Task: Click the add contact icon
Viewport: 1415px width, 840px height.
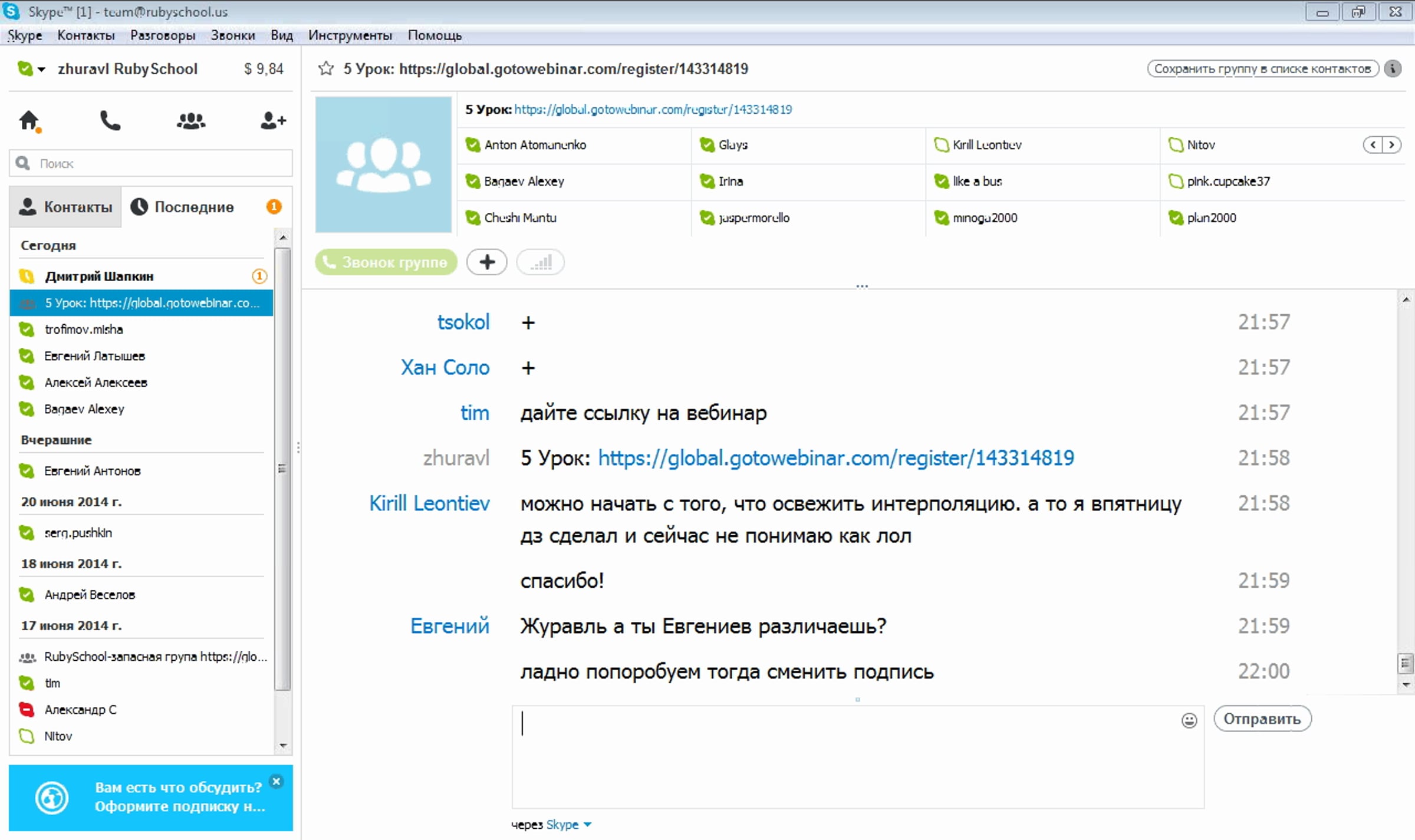Action: pos(273,121)
